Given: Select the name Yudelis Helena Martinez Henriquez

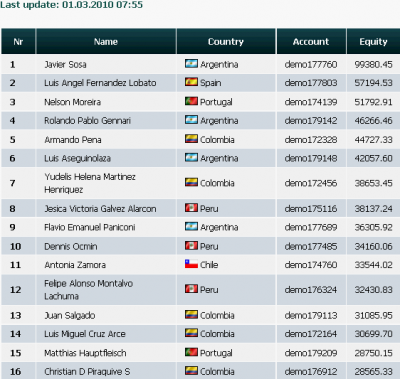Looking at the screenshot, I should pyautogui.click(x=90, y=183).
